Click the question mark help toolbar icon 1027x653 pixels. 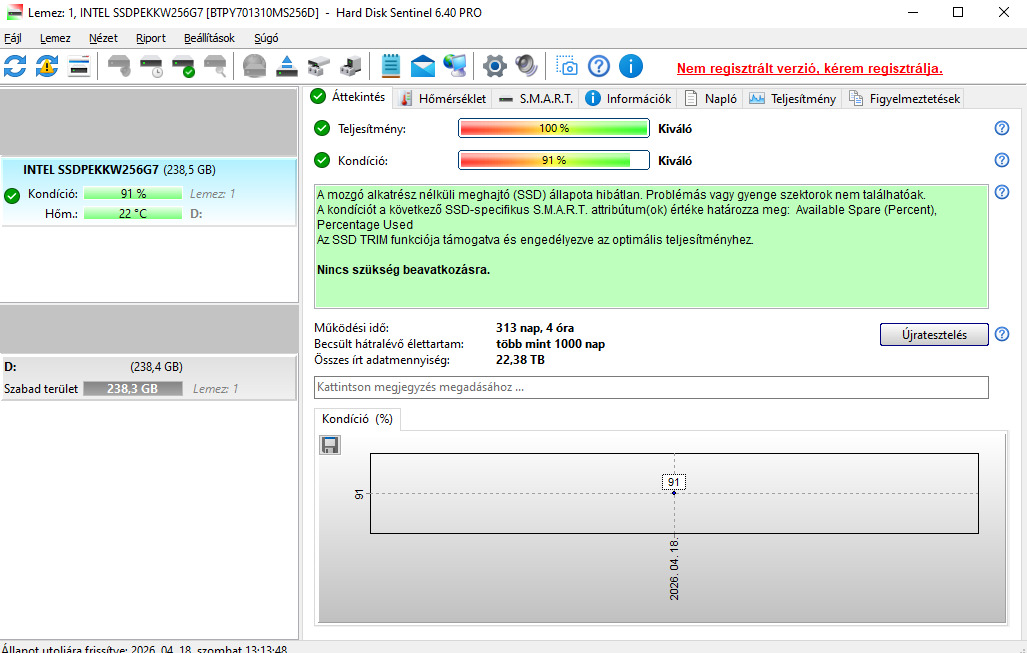tap(599, 66)
